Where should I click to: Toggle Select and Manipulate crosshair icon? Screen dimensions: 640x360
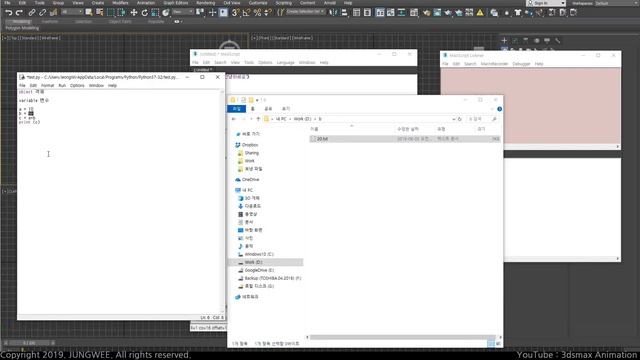click(212, 13)
